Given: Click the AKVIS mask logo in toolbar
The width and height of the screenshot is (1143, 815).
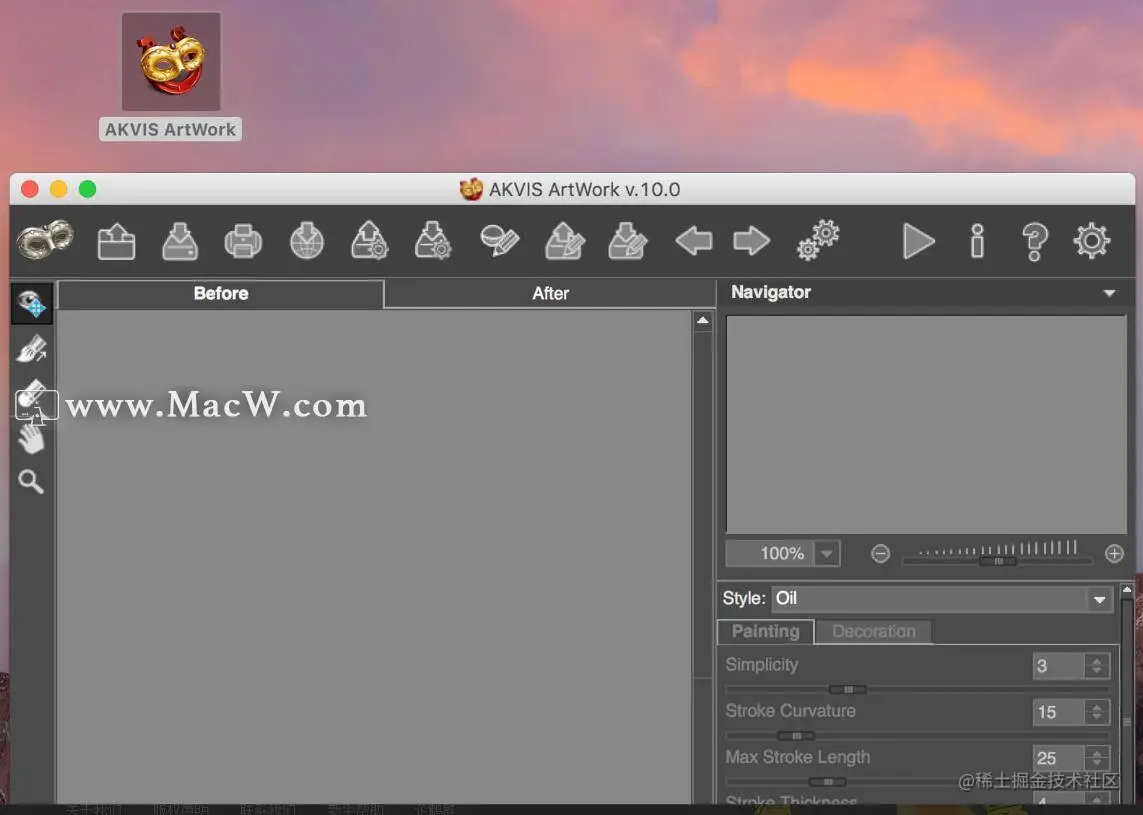Looking at the screenshot, I should (45, 240).
